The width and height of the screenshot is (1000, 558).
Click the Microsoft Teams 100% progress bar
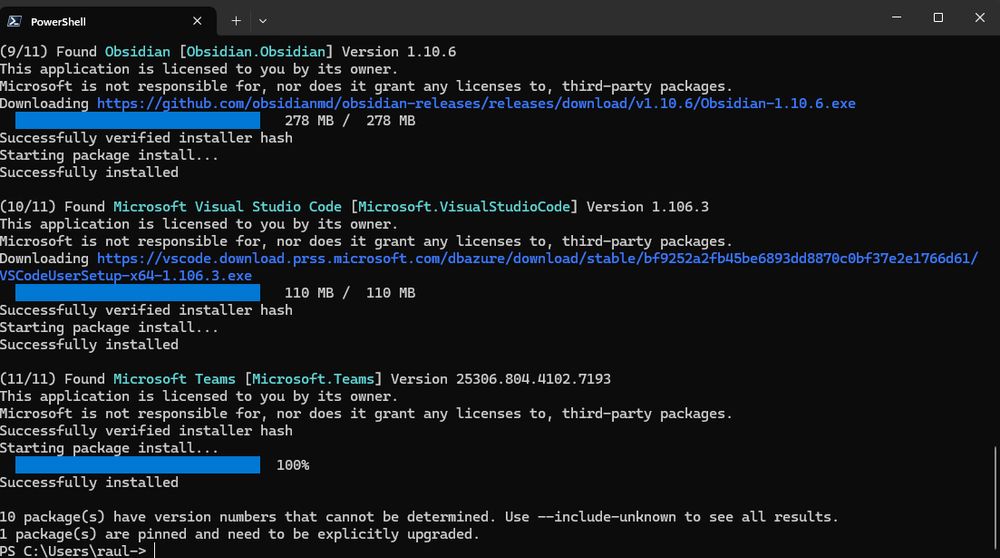138,465
